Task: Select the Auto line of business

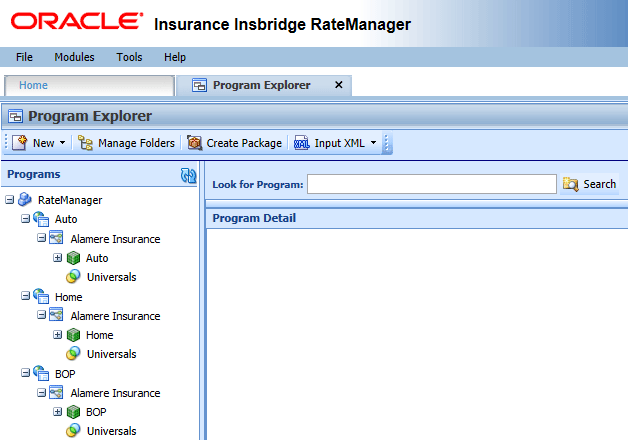Action: tap(66, 219)
